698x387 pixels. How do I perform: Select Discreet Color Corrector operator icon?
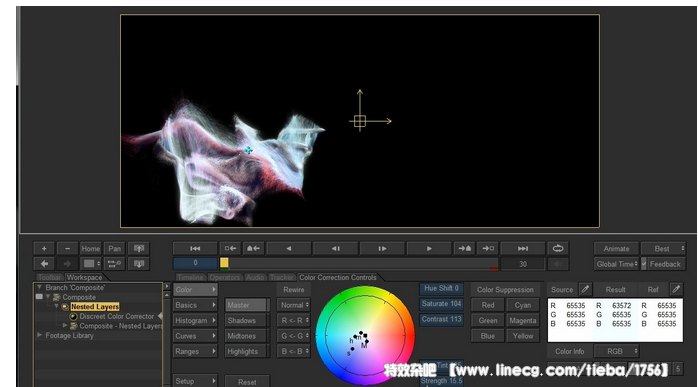coord(73,317)
